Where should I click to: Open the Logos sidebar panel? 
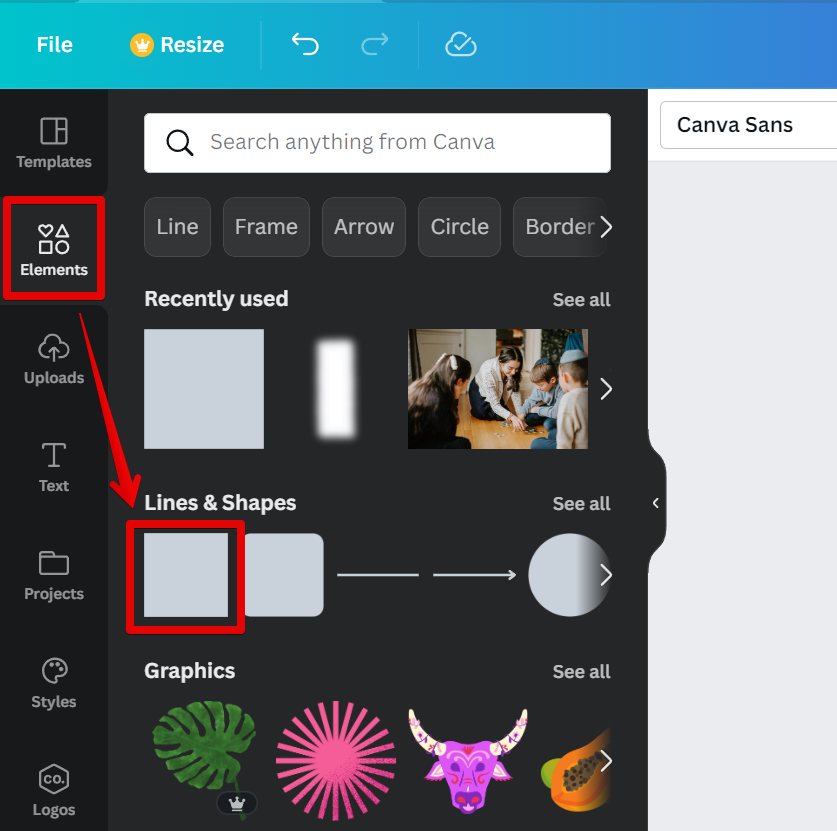54,791
